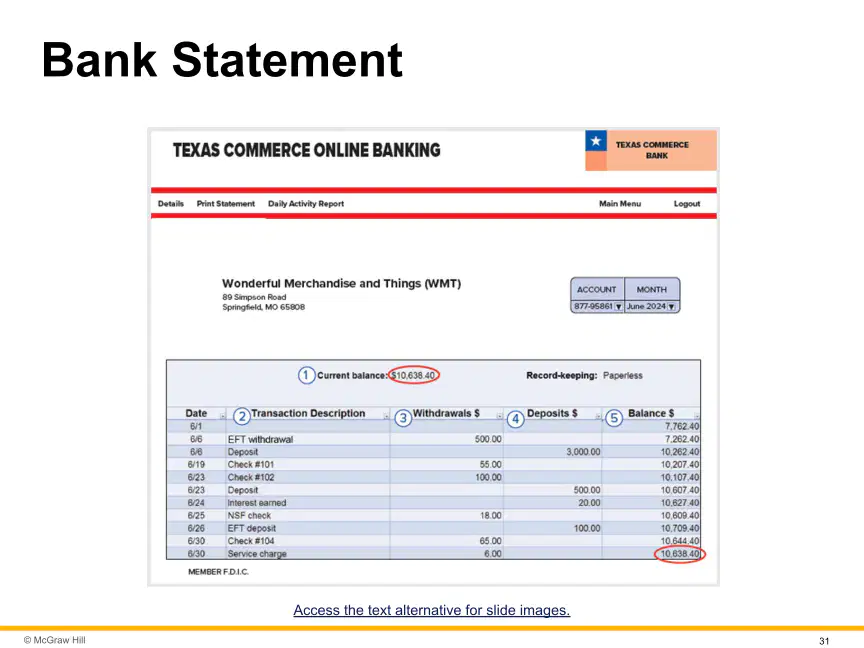Click the 'MEMBER F.D.I.C.' footer text
Screen dimensions: 864x648
[x=218, y=572]
